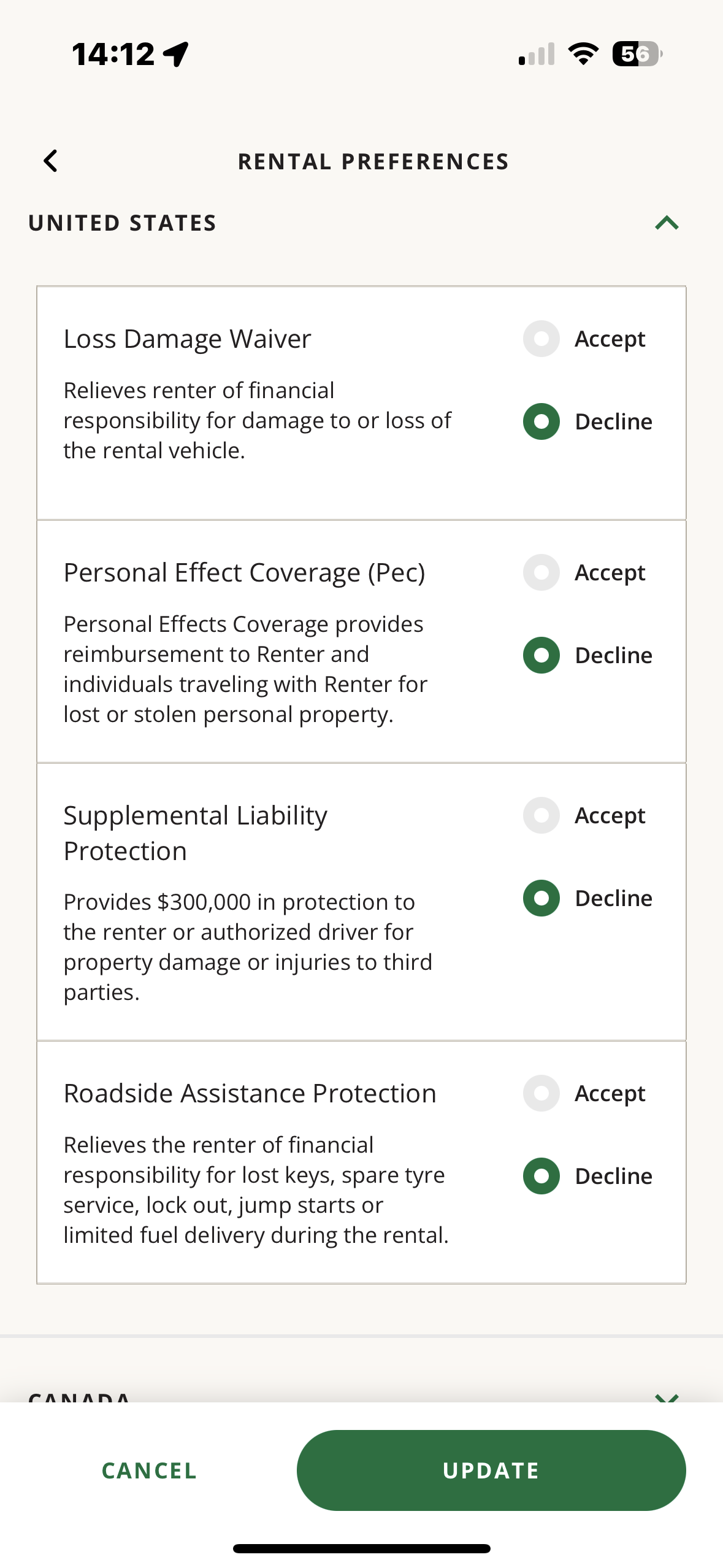This screenshot has height=1568, width=723.
Task: Expand the Canada section chevron
Action: [667, 1396]
